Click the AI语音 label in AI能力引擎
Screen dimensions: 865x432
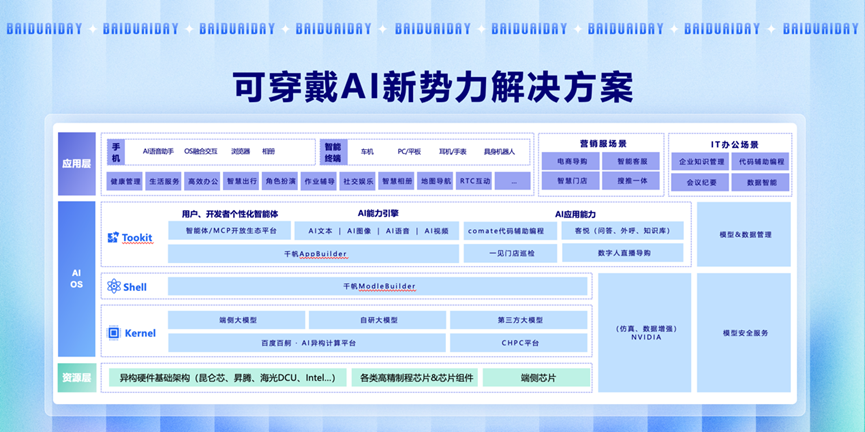397,231
